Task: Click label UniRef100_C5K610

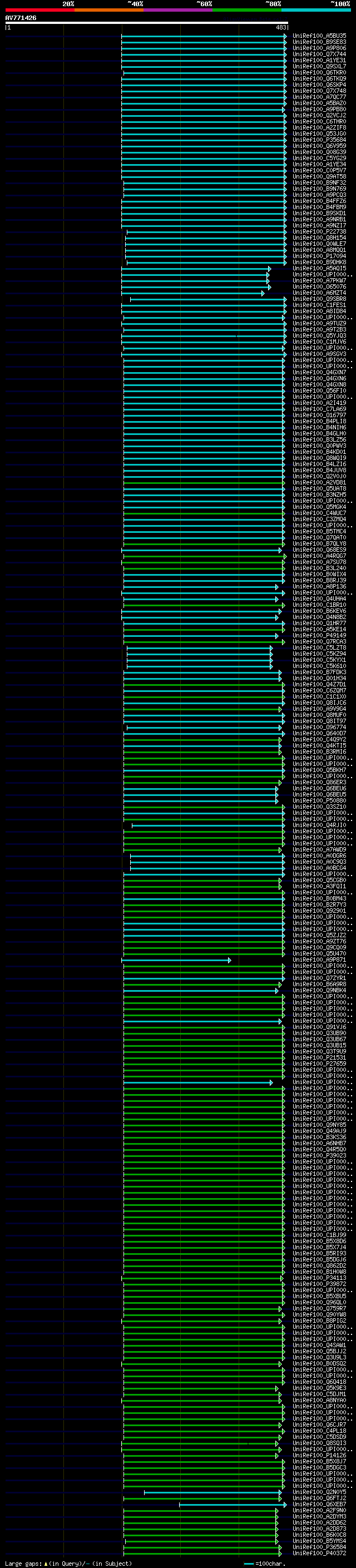Action: pos(319,666)
